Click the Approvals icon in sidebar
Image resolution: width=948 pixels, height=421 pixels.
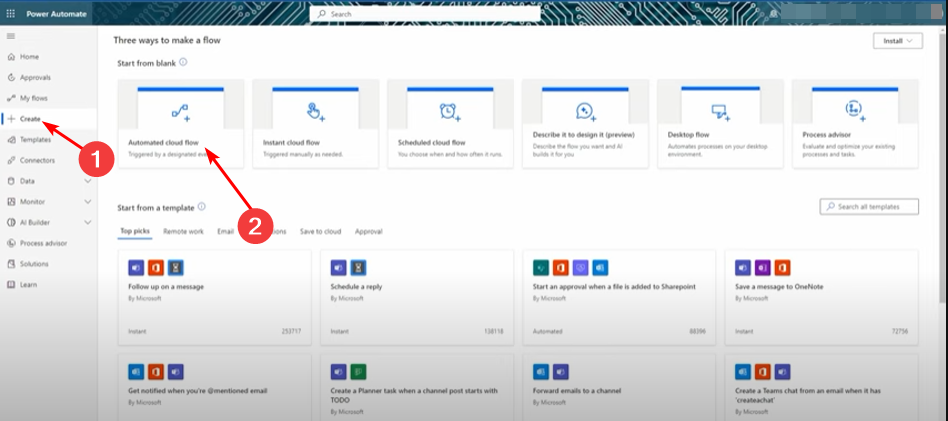coord(10,77)
